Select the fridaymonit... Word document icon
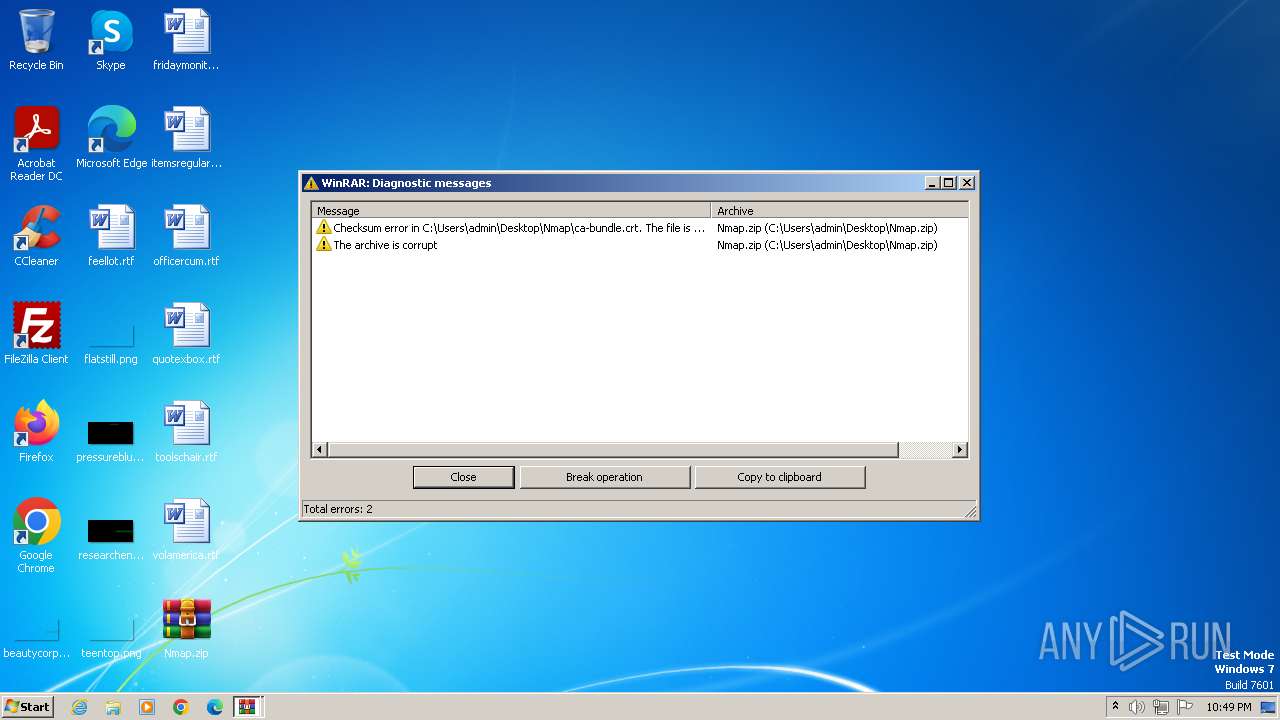 point(186,40)
